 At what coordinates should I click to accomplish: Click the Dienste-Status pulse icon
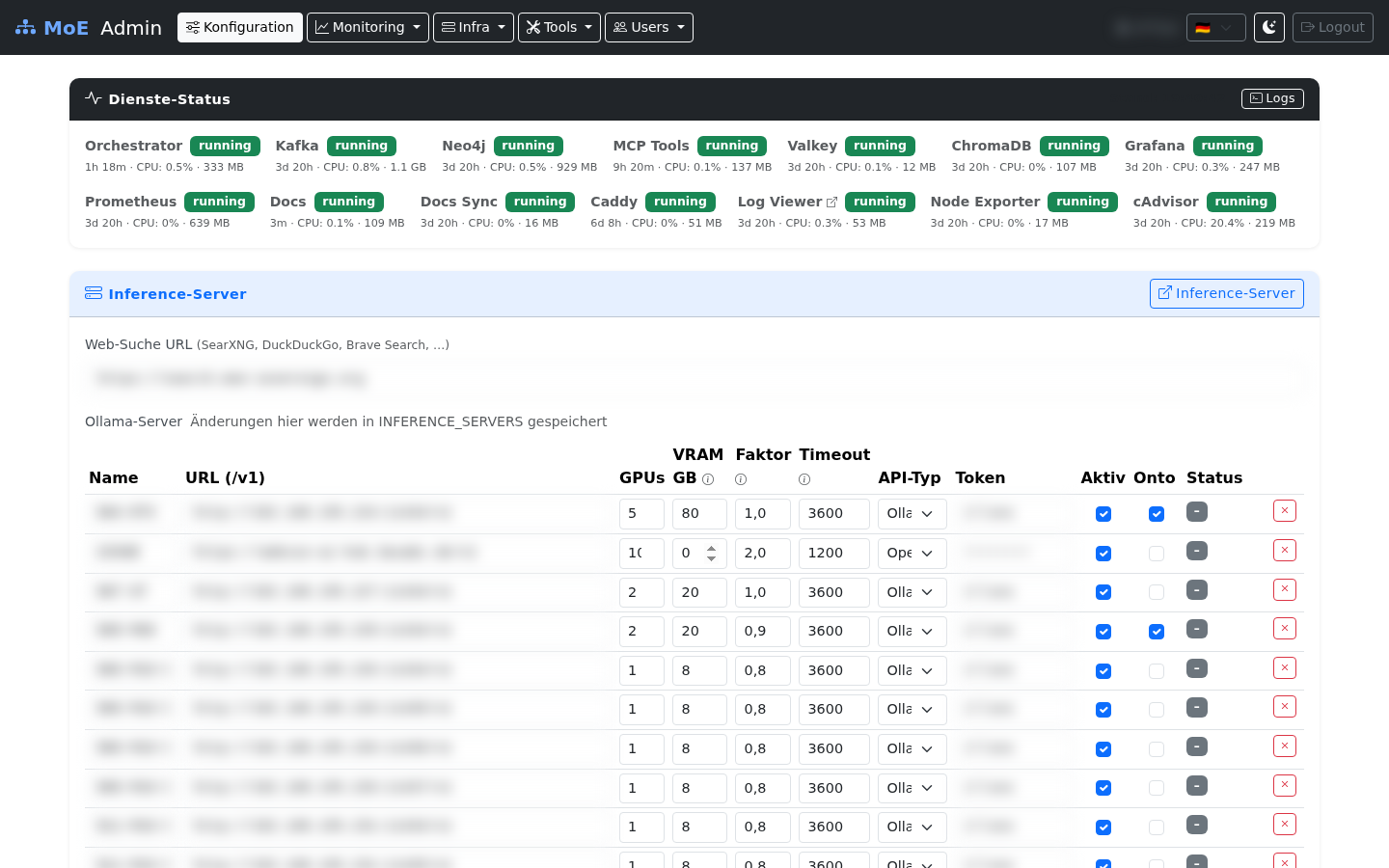click(94, 98)
